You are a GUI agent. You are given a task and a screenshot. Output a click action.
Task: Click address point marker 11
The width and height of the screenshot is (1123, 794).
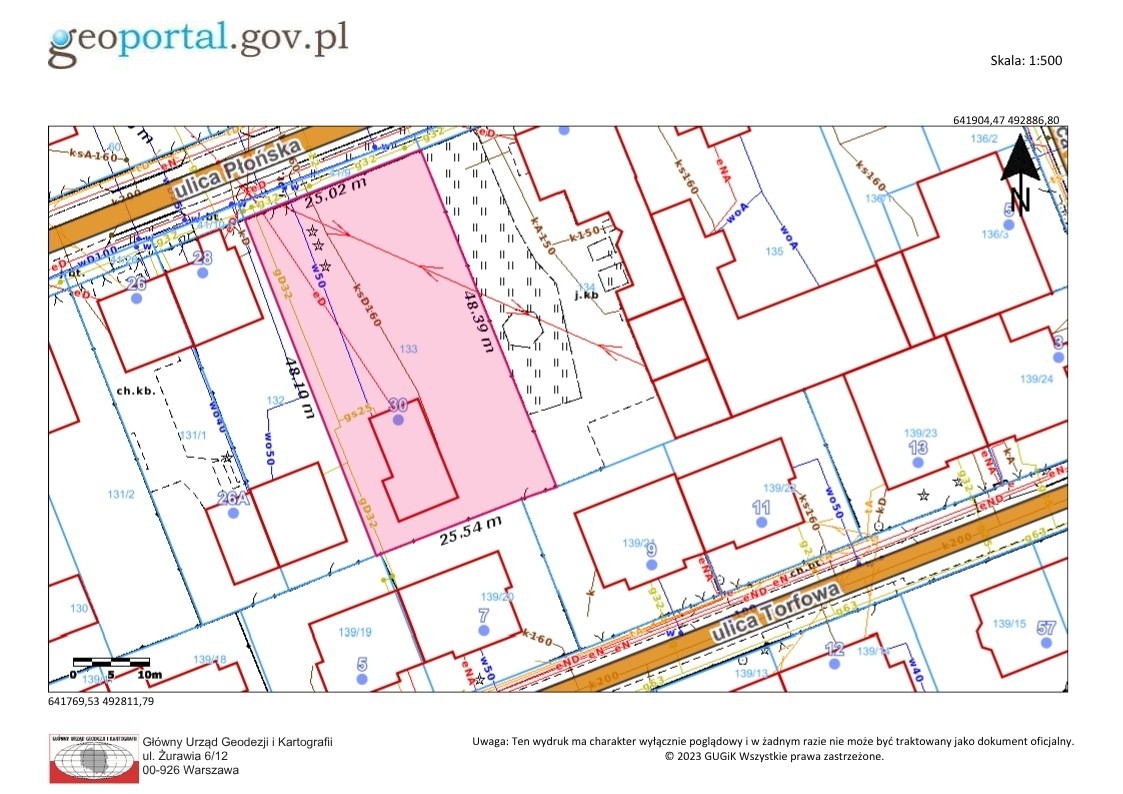point(761,523)
